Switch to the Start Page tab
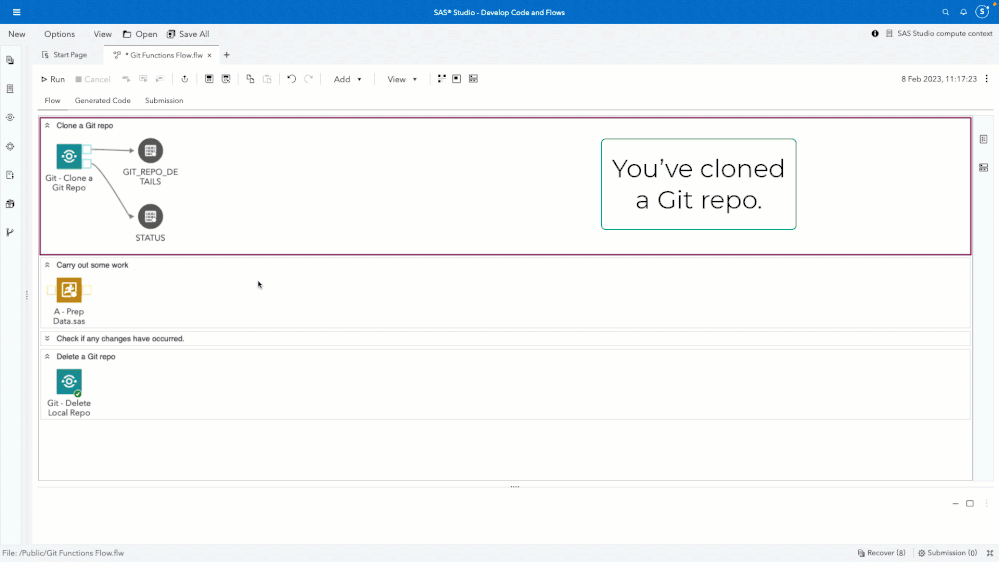 pos(64,55)
